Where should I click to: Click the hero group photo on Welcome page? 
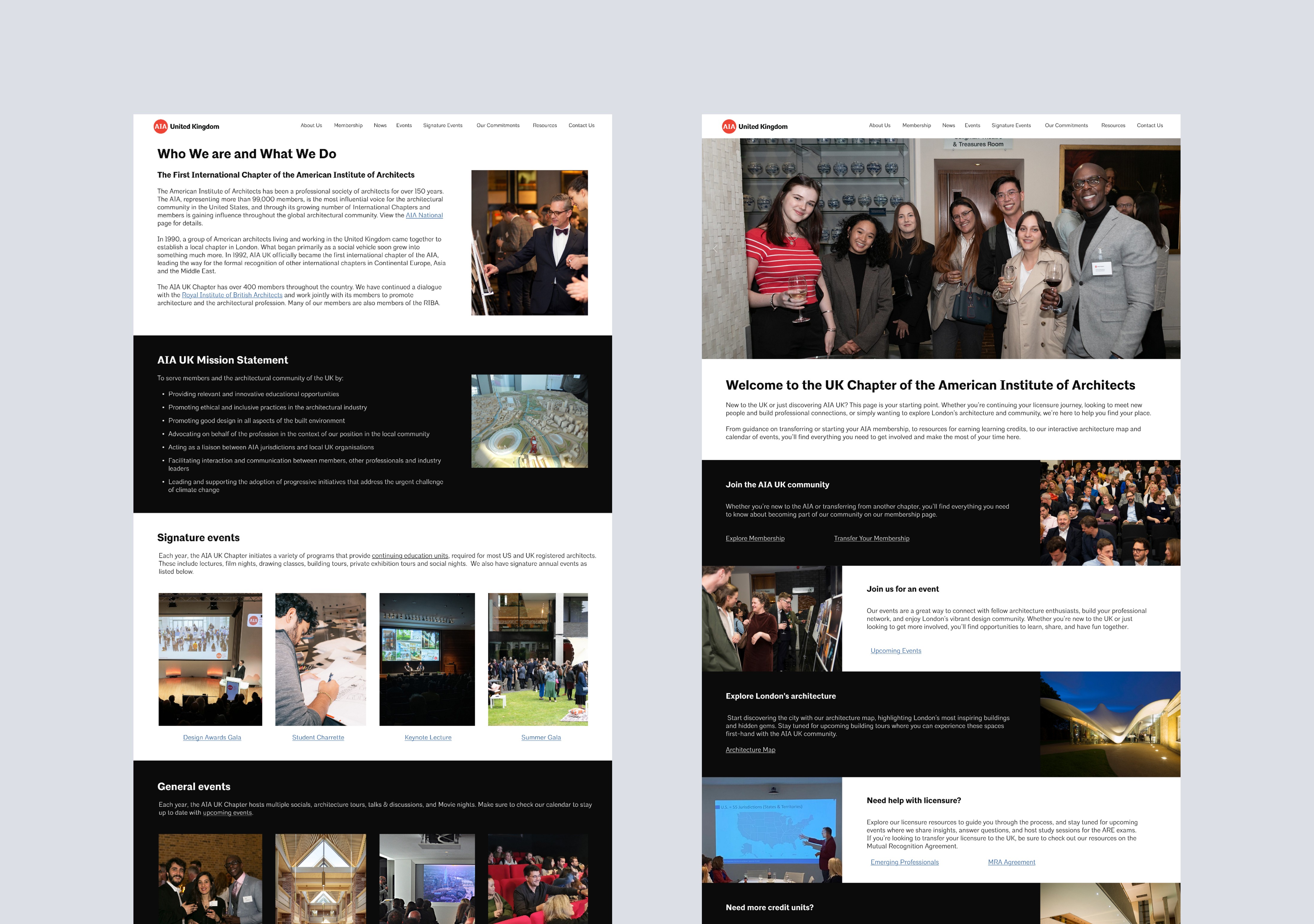click(941, 248)
